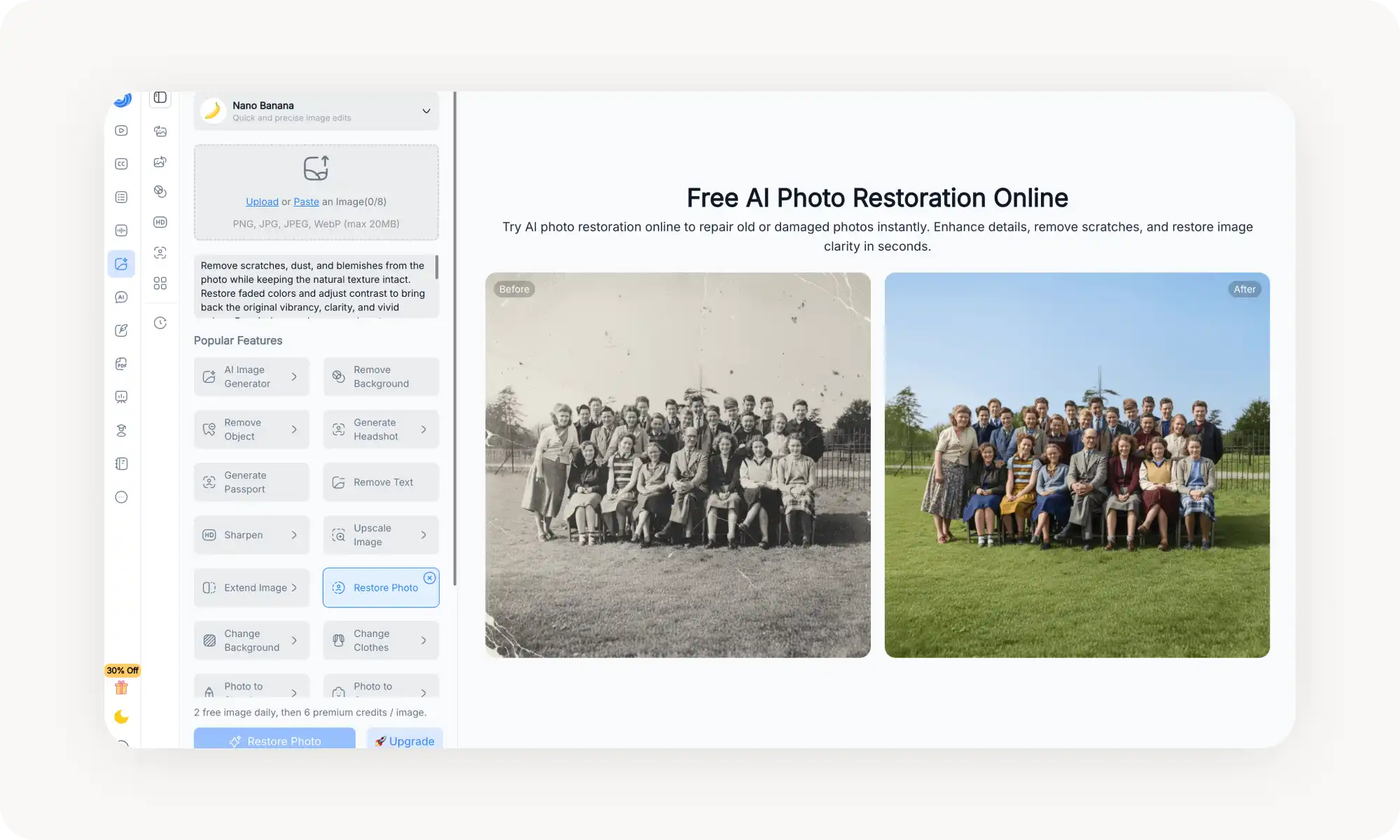The width and height of the screenshot is (1400, 840).
Task: Open the PDF tool in the sidebar
Action: (x=121, y=363)
